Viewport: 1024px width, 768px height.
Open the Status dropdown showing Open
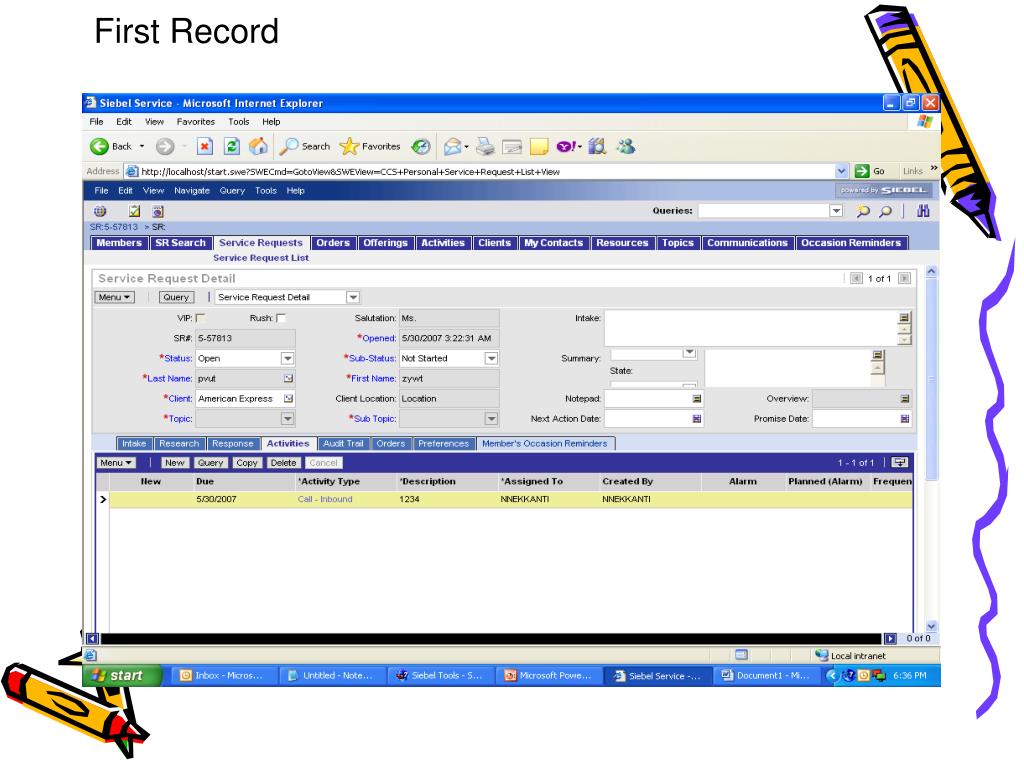coord(287,358)
